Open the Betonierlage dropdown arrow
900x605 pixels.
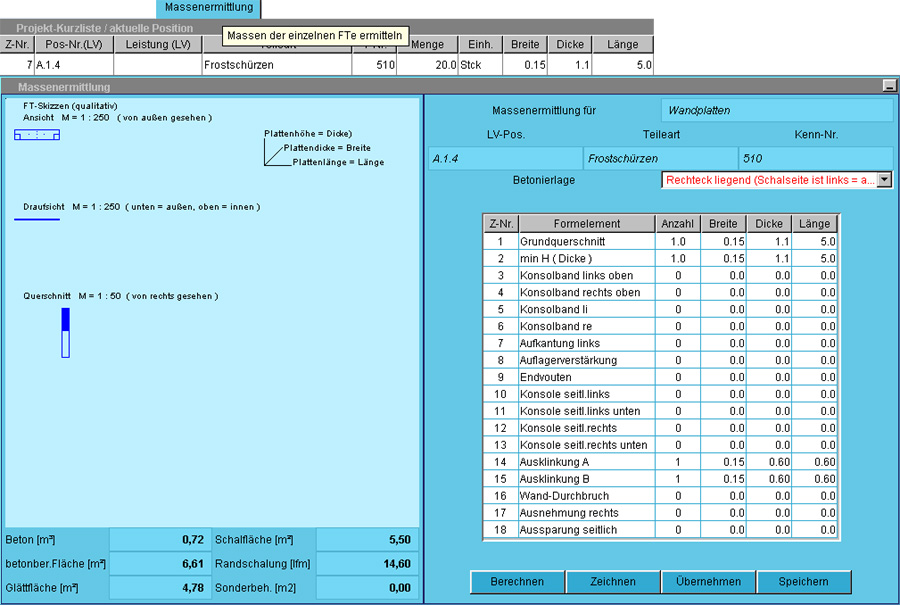[885, 180]
